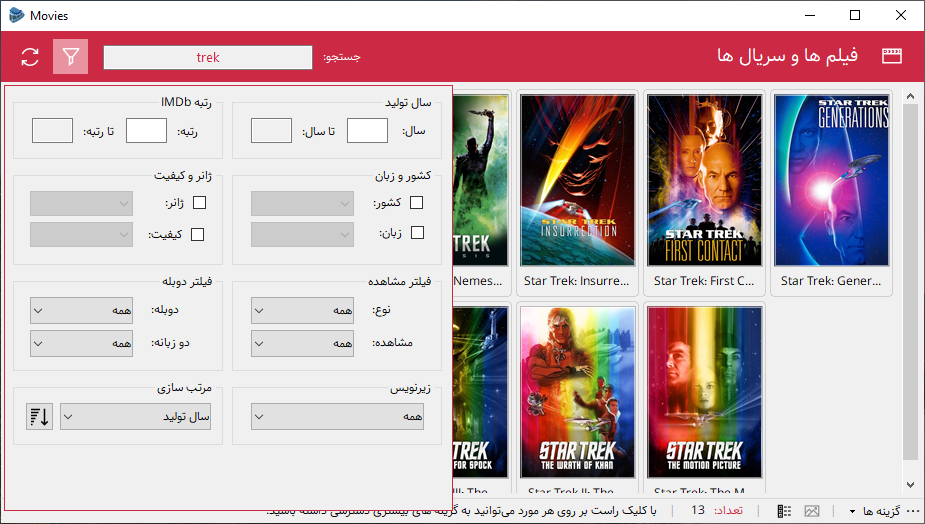Click the رتبه (from rating) input field
925x524 pixels.
(x=146, y=130)
